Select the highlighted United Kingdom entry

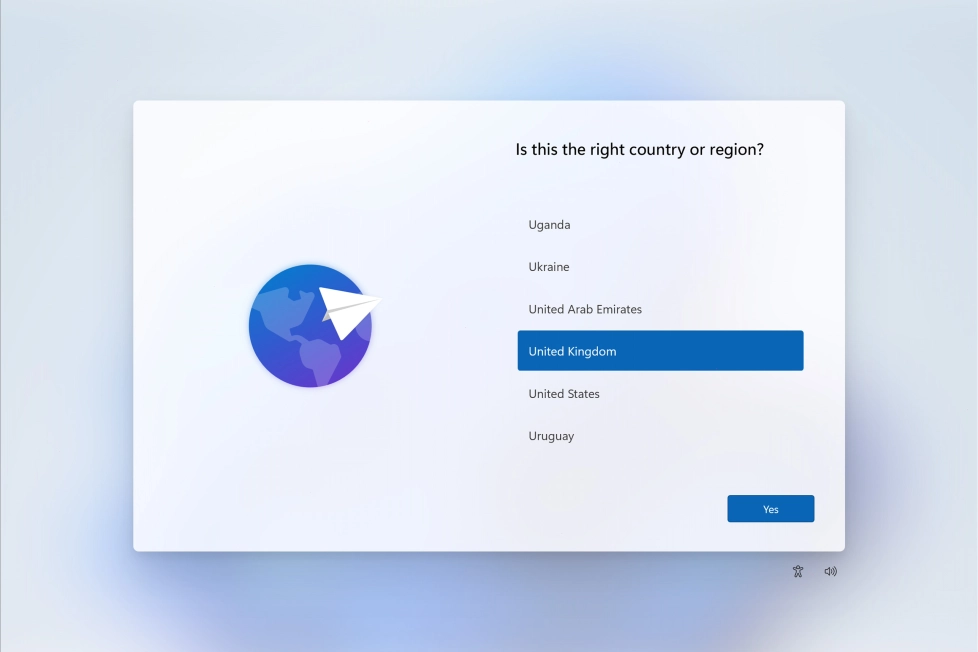pos(660,351)
